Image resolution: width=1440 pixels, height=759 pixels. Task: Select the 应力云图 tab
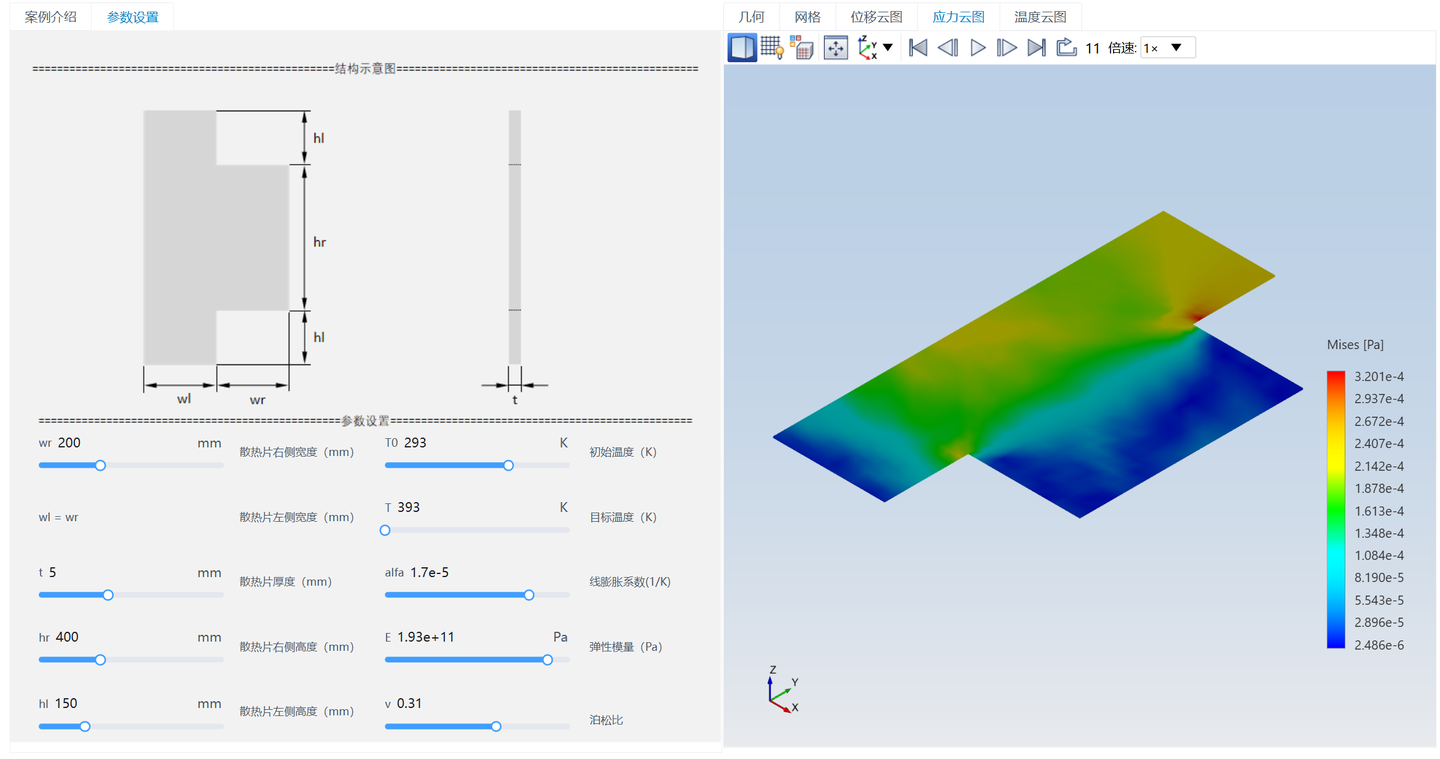click(x=959, y=16)
